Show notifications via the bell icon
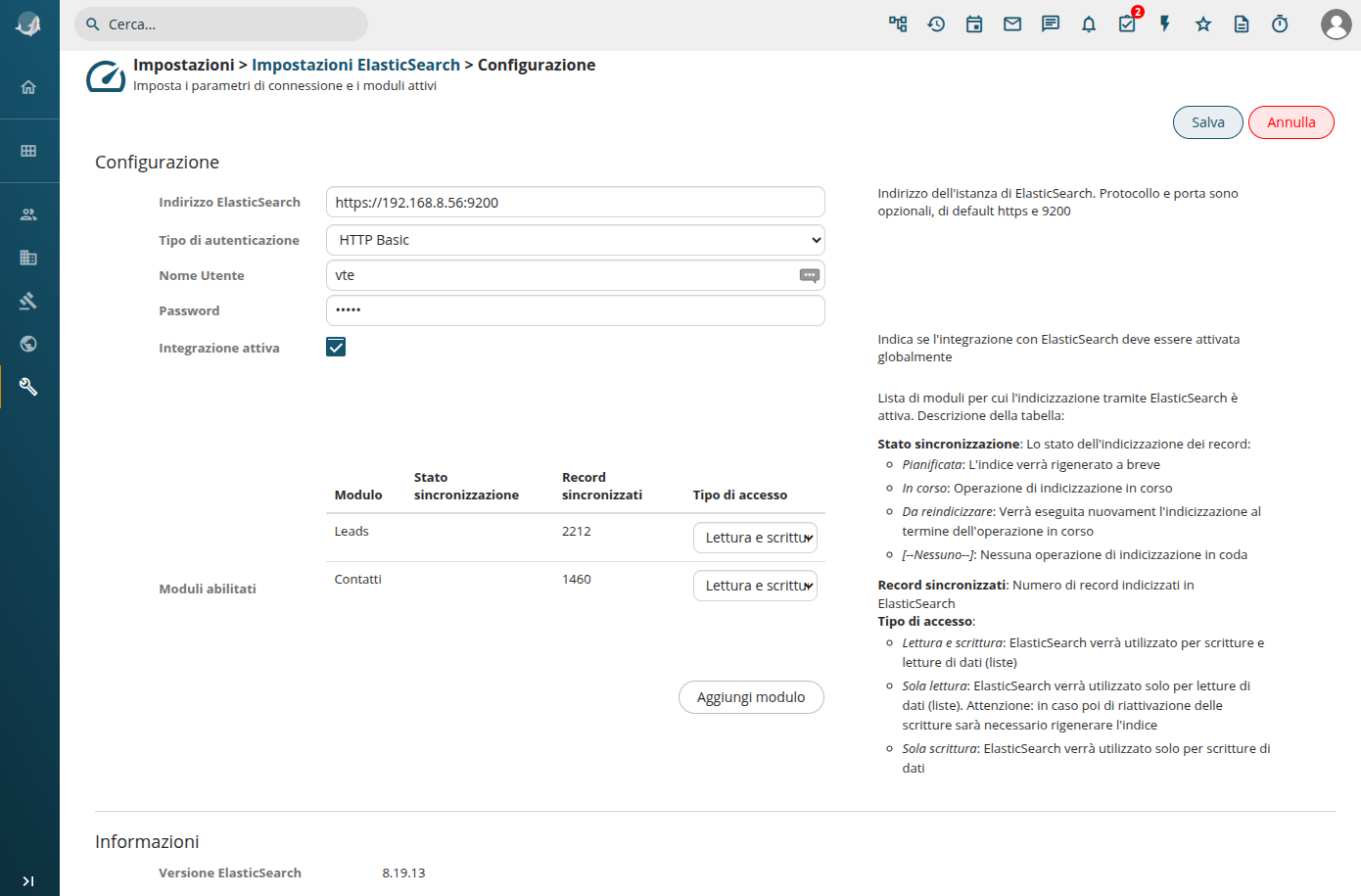This screenshot has width=1361, height=896. [1089, 24]
